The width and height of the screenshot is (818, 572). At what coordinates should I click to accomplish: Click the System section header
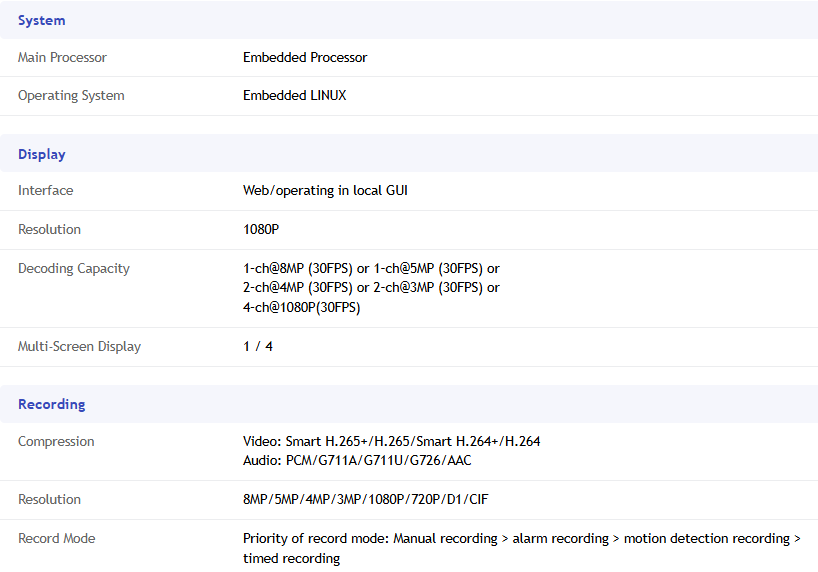(x=42, y=20)
